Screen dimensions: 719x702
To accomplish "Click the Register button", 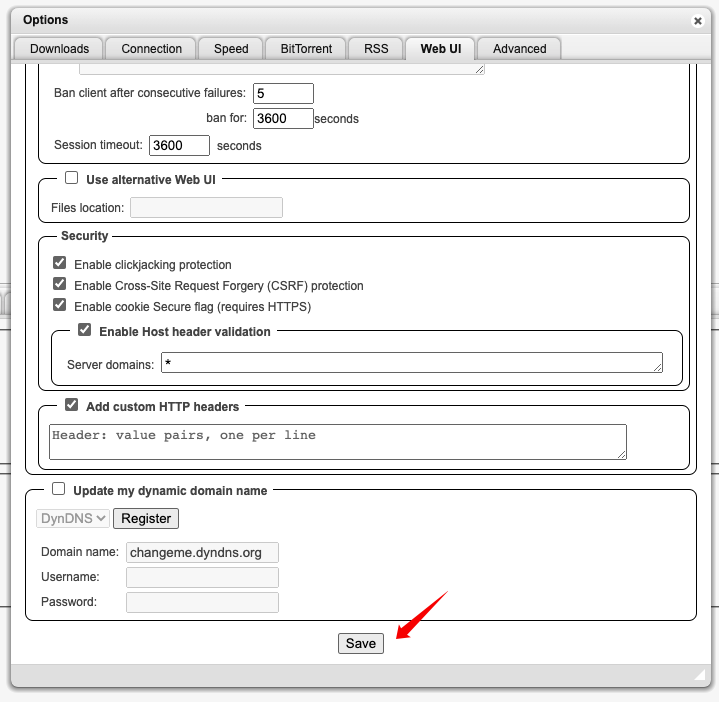I will tap(146, 519).
